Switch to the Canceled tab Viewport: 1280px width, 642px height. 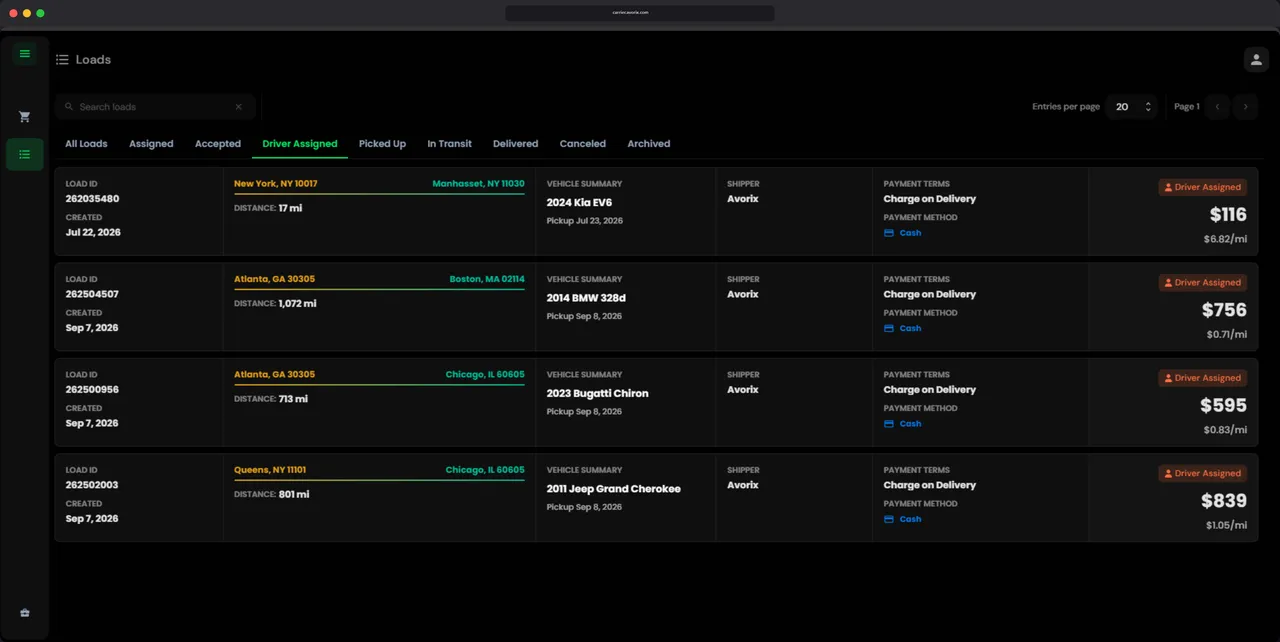(x=583, y=144)
